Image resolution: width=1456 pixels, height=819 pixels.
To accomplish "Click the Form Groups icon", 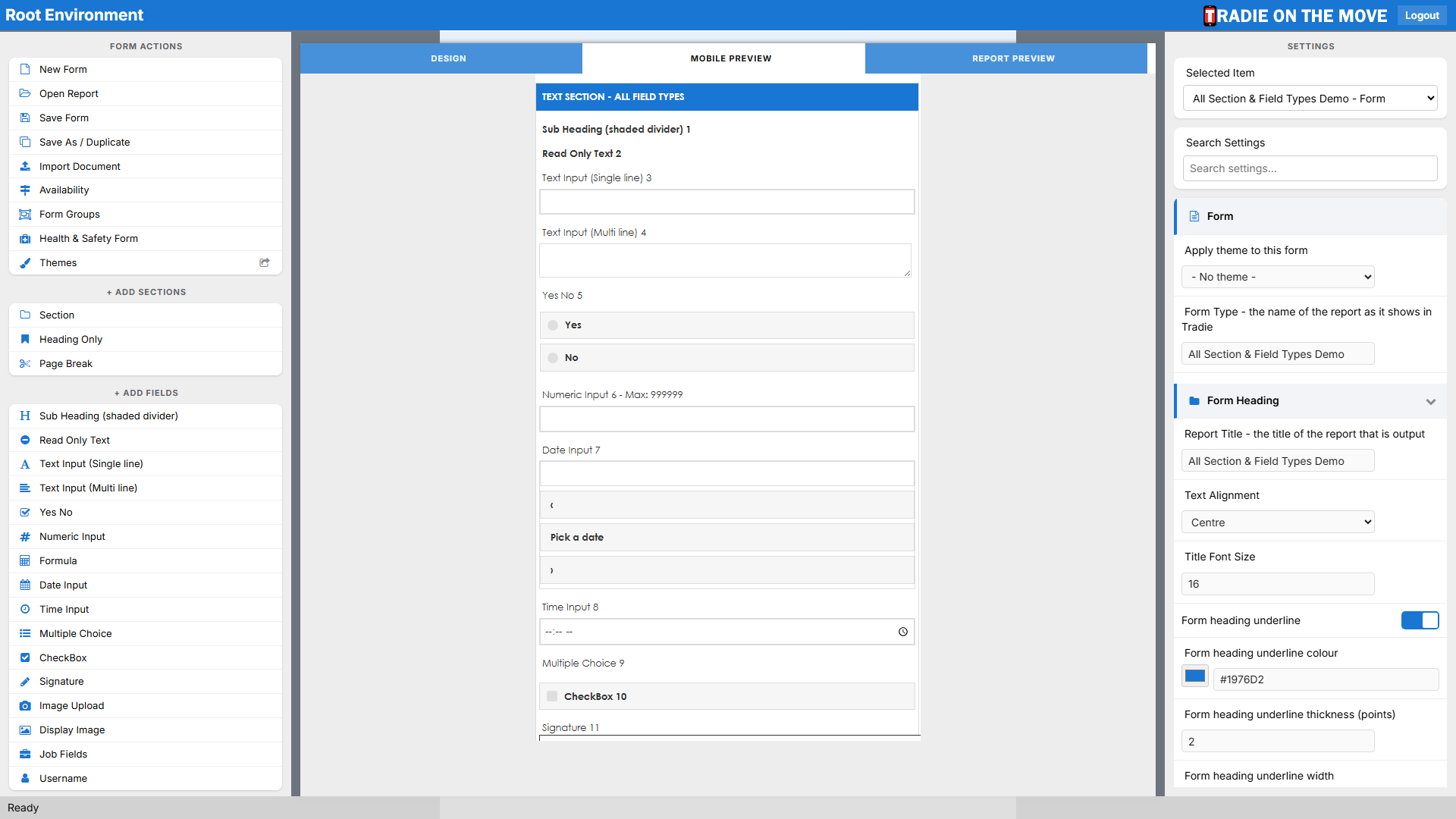I will (25, 214).
